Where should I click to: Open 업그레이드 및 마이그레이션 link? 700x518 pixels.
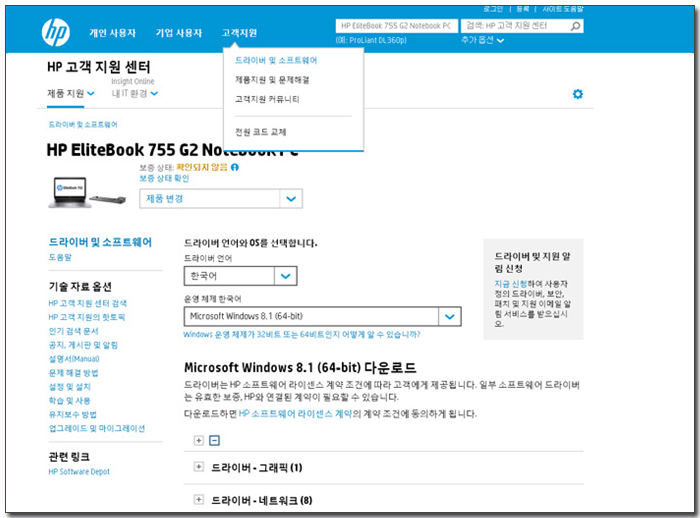coord(96,428)
